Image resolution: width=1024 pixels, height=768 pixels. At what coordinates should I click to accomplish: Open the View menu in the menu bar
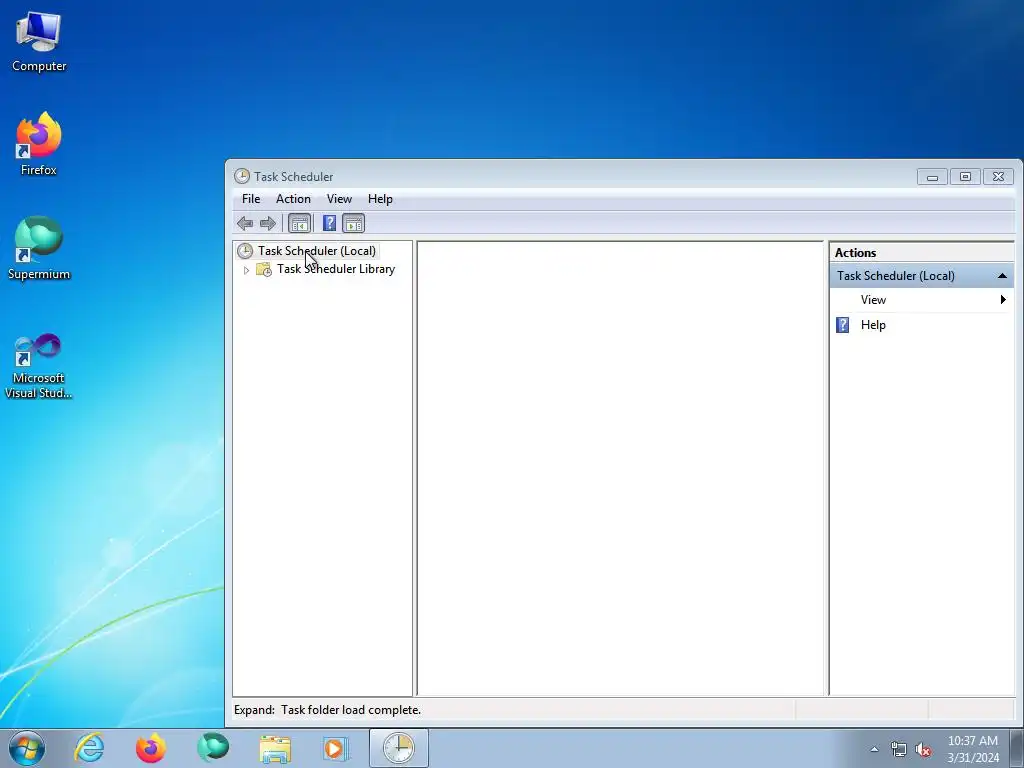pos(339,199)
